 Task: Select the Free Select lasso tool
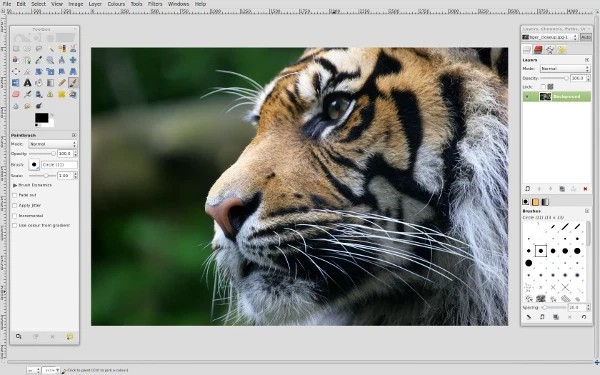click(39, 49)
